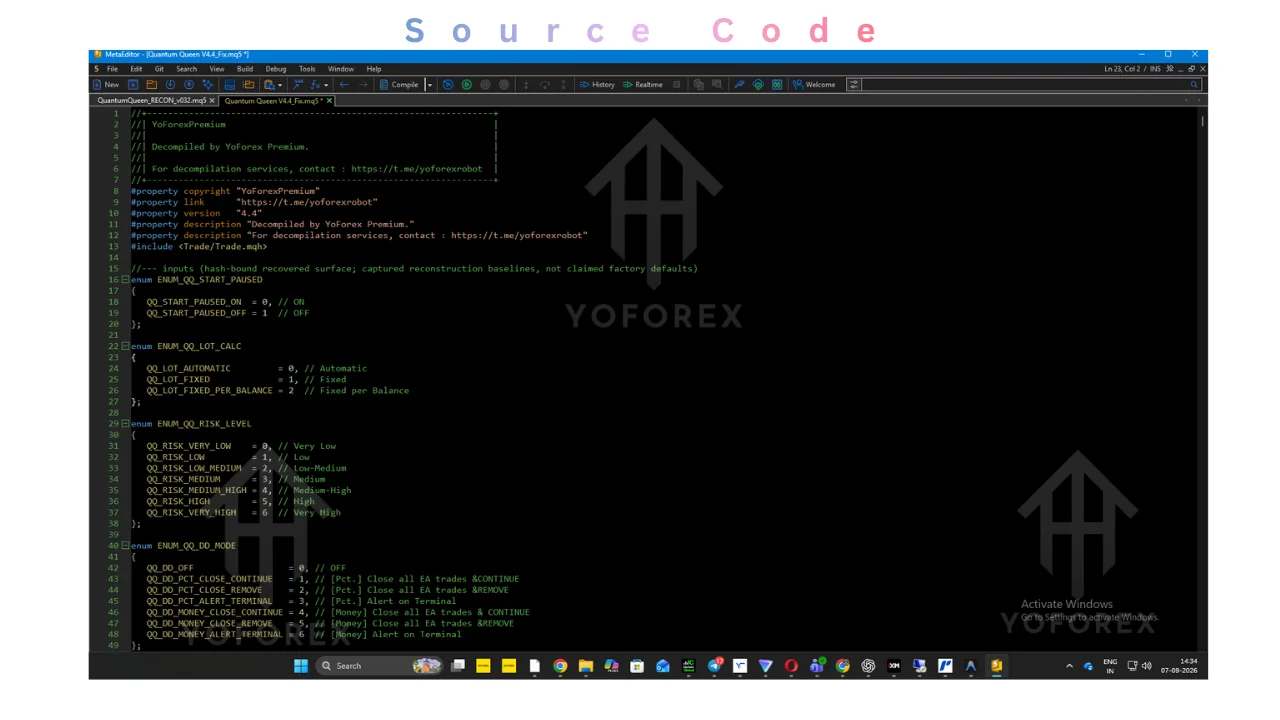This screenshot has width=1280, height=720.
Task: Open the ChatGPT icon on taskbar
Action: 868,666
